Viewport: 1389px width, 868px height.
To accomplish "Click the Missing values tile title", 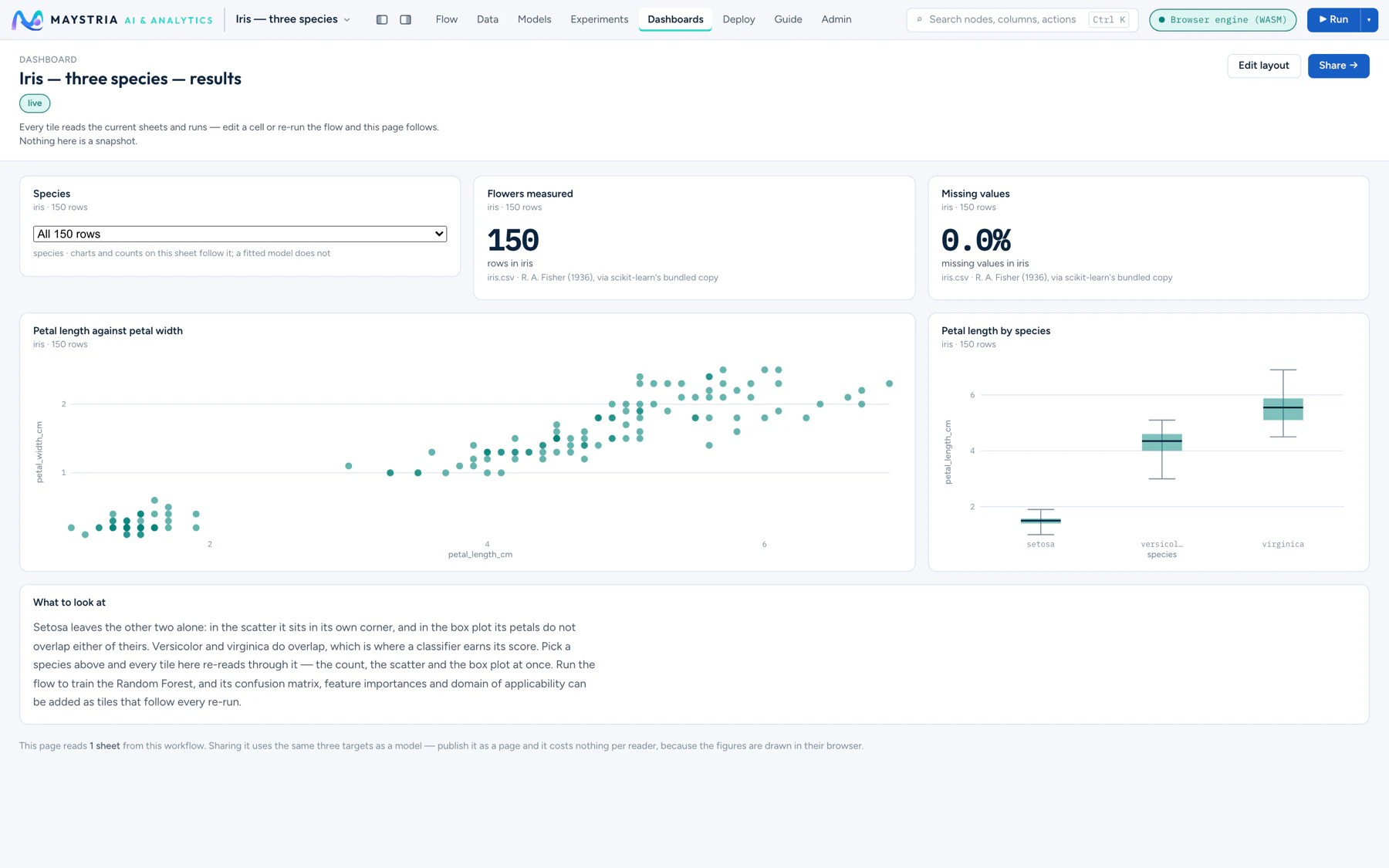I will coord(975,194).
